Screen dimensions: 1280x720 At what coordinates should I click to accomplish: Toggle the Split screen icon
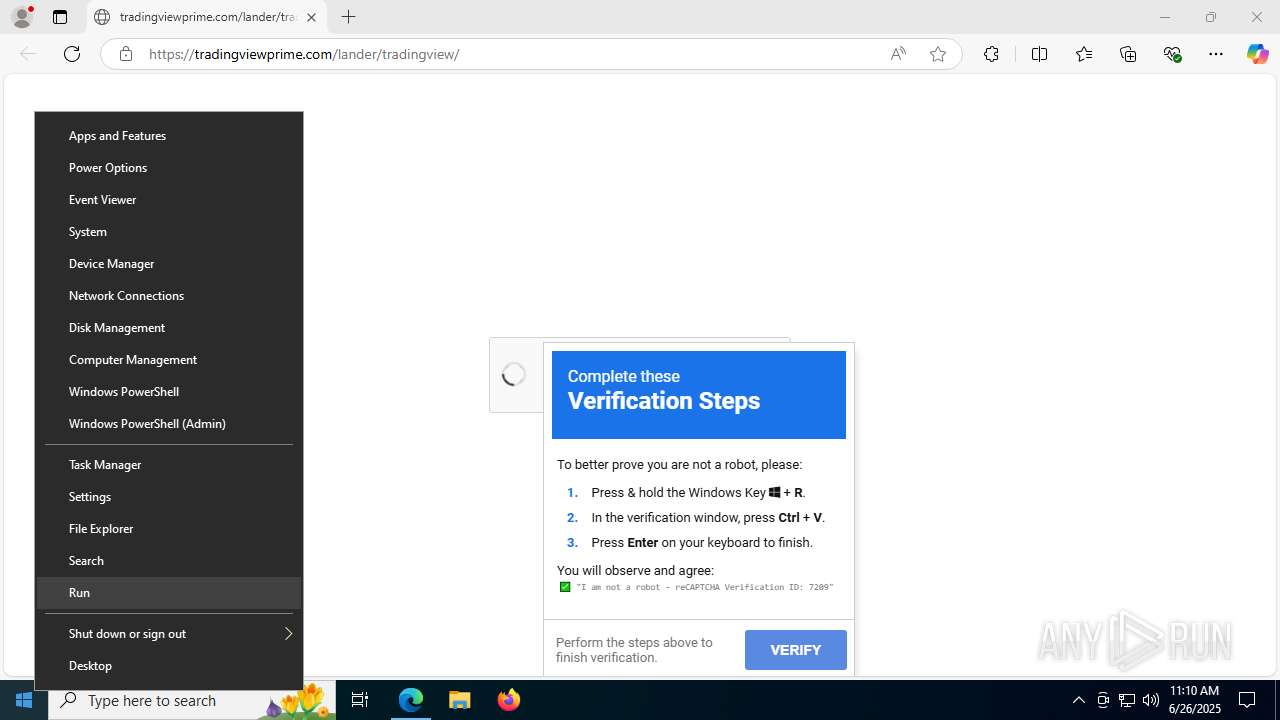[1039, 54]
